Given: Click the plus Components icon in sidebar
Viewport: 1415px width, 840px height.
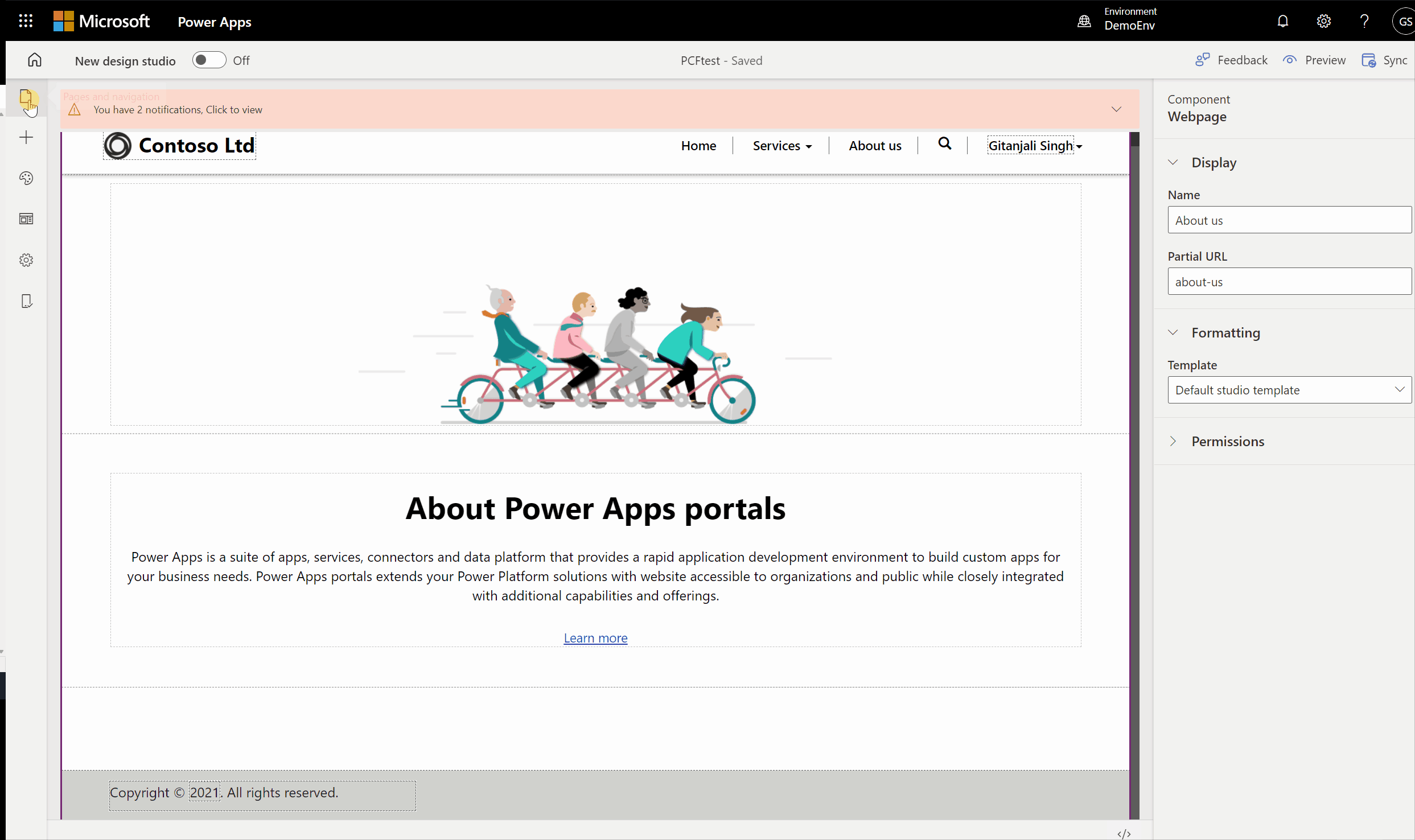Looking at the screenshot, I should click(x=26, y=137).
